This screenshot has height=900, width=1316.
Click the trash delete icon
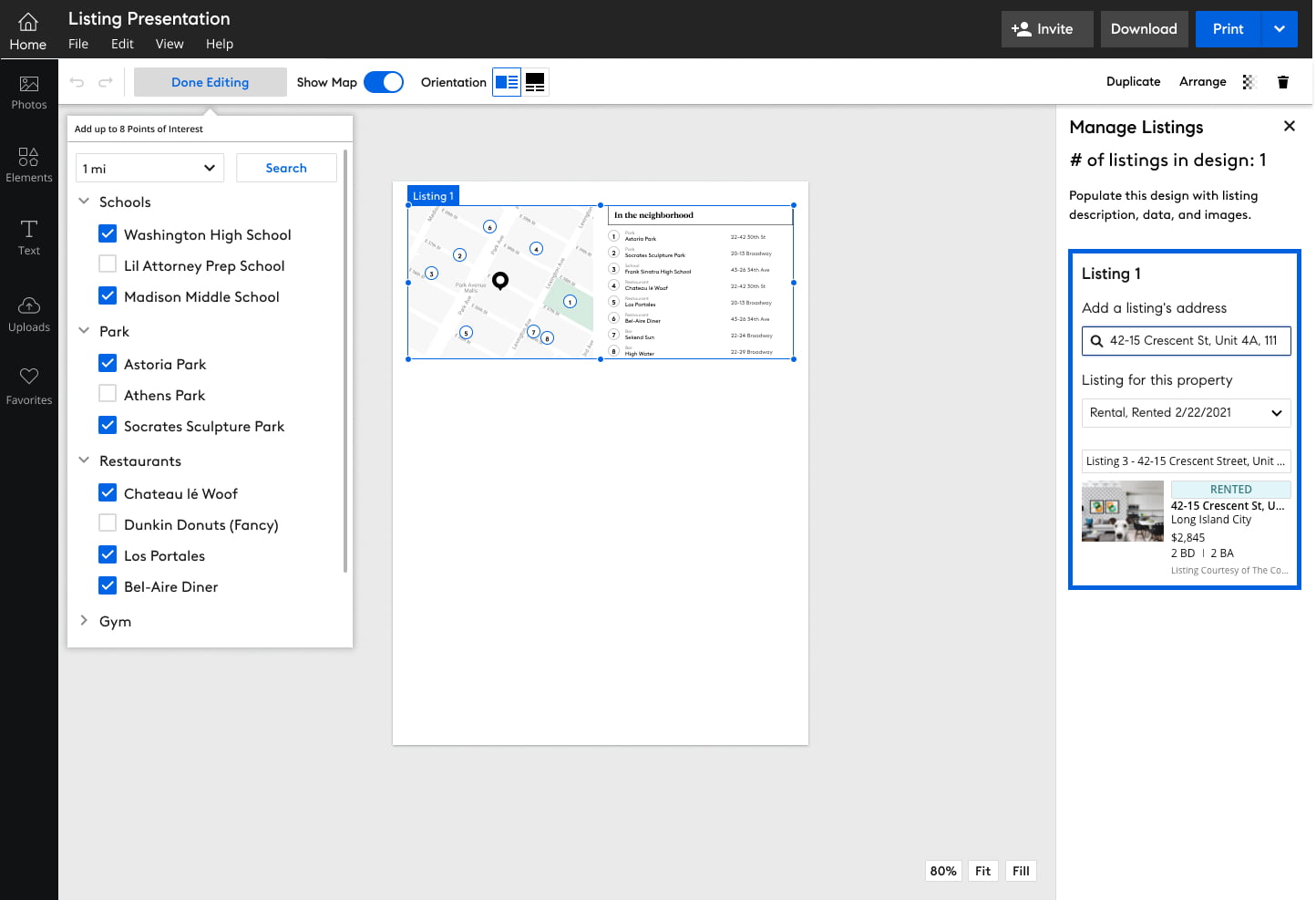click(1283, 82)
